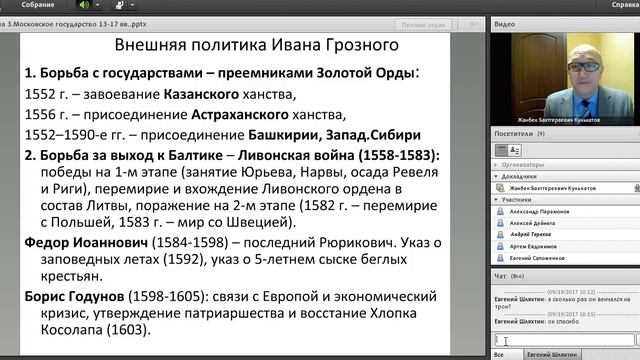This screenshot has height=360, width=640.
Task: Click microphone icon in Жанбек's row
Action: point(637,188)
